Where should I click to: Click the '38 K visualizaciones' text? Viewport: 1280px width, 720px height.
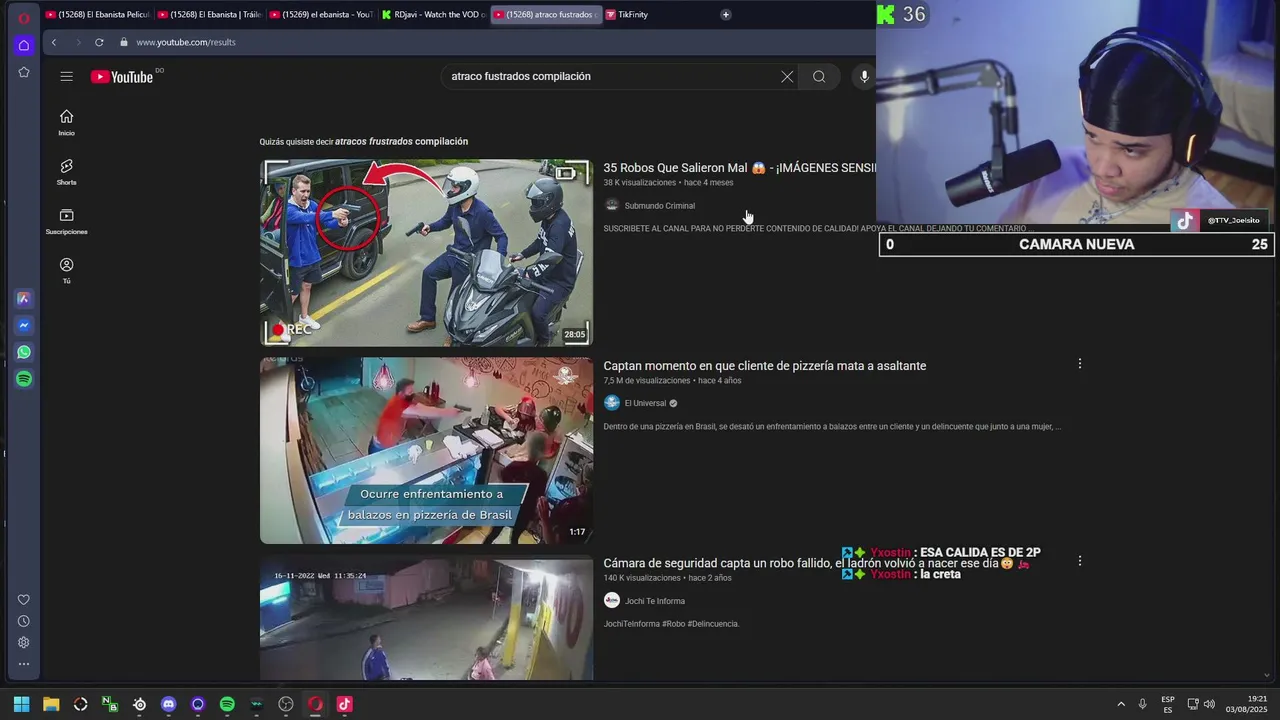[640, 183]
